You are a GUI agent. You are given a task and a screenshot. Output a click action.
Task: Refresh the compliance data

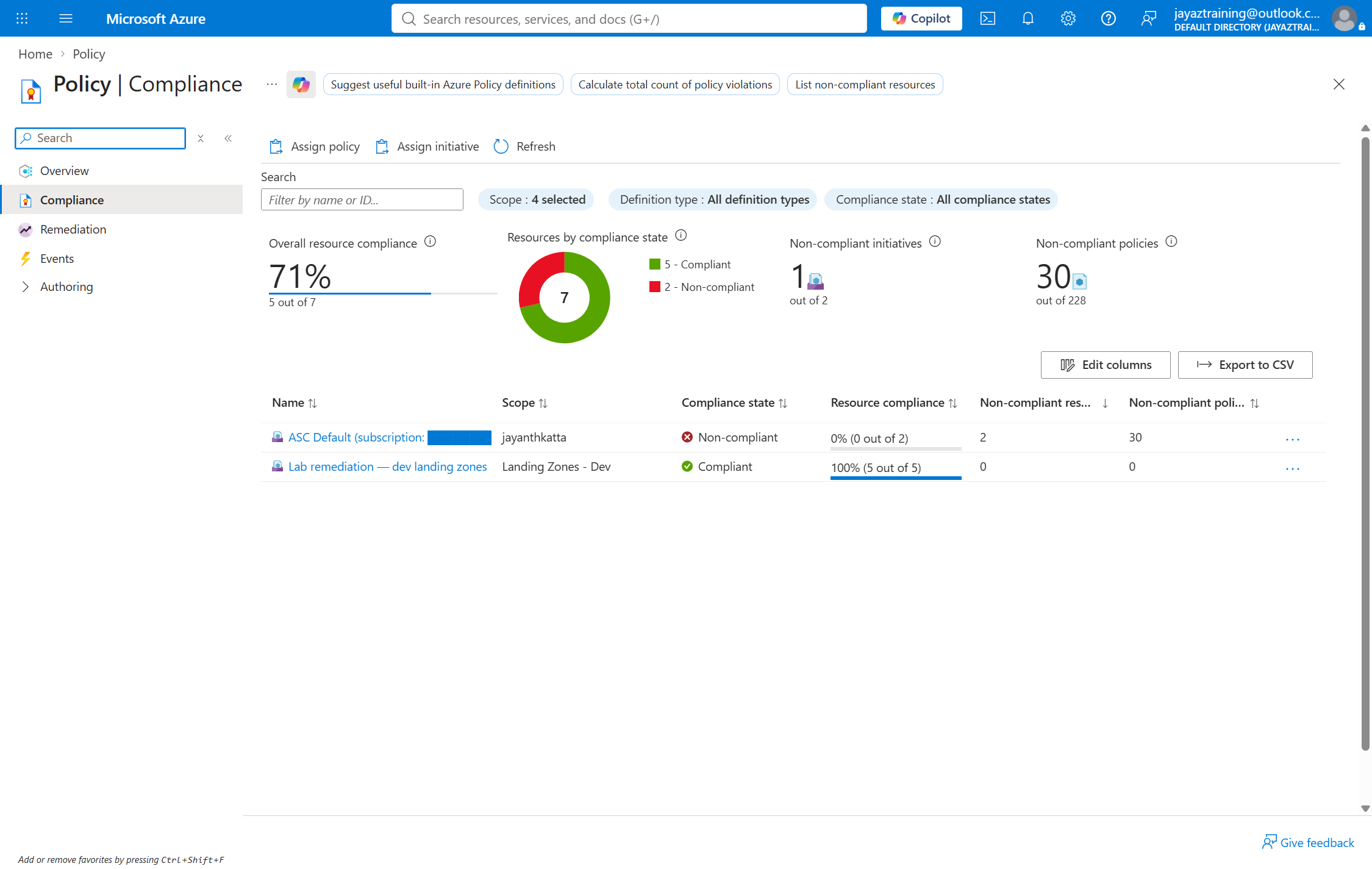(524, 146)
